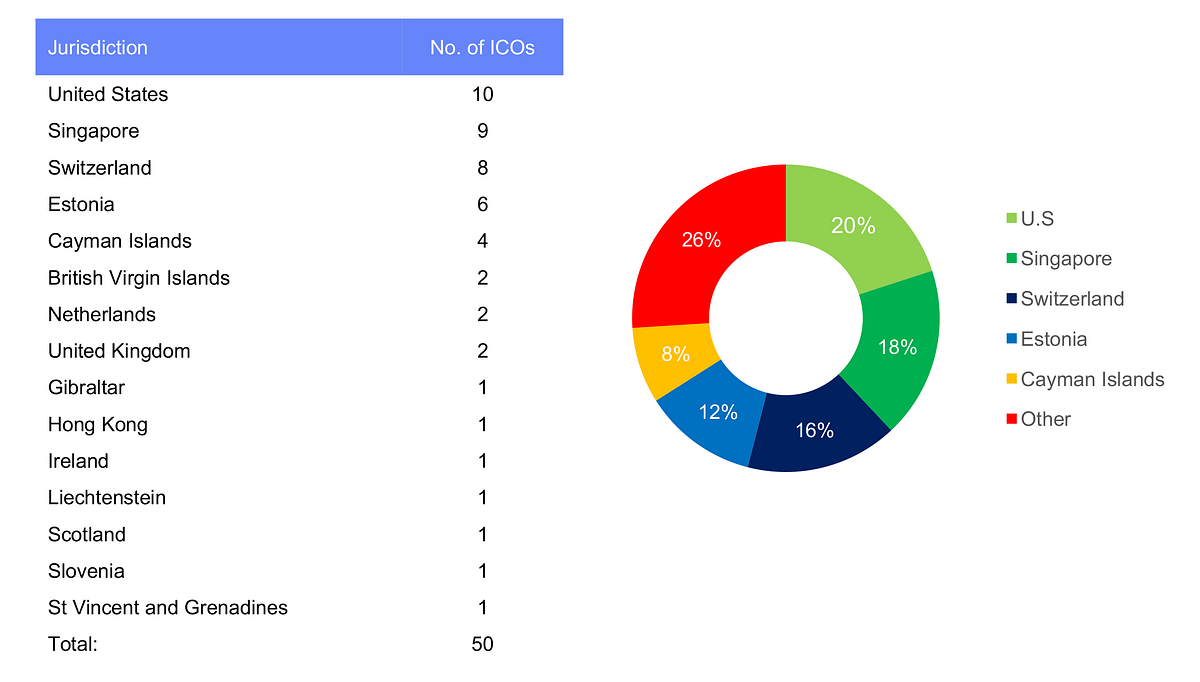Click the United States table row
Screen dimensions: 1200x682
(108, 95)
